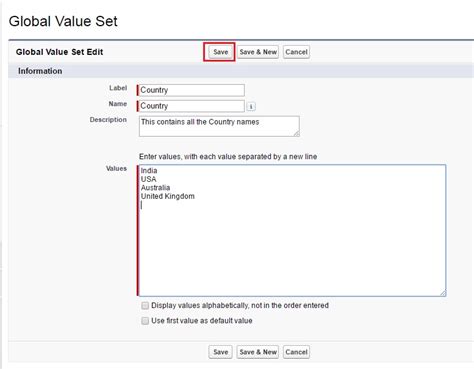Enable display values alphabetically checkbox

[x=145, y=305]
